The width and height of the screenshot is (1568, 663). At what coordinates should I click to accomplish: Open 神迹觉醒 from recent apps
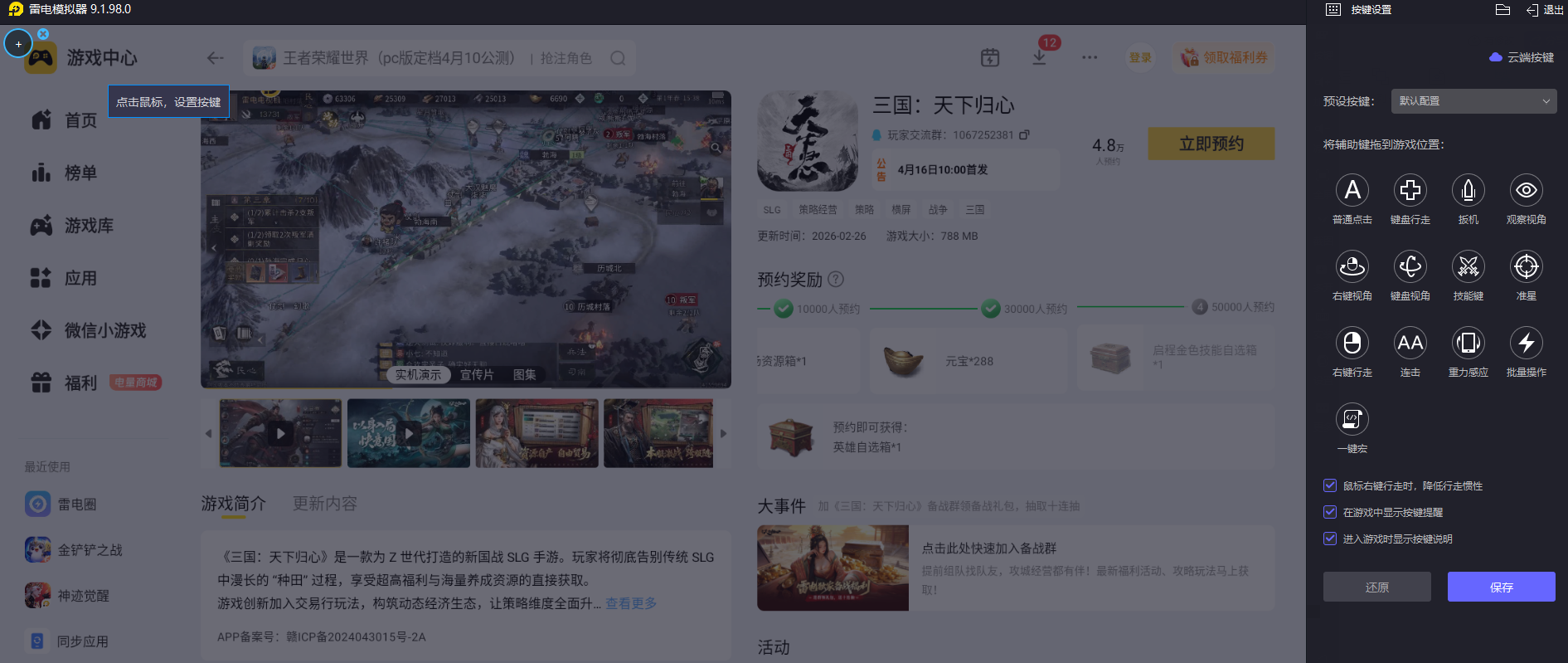67,595
